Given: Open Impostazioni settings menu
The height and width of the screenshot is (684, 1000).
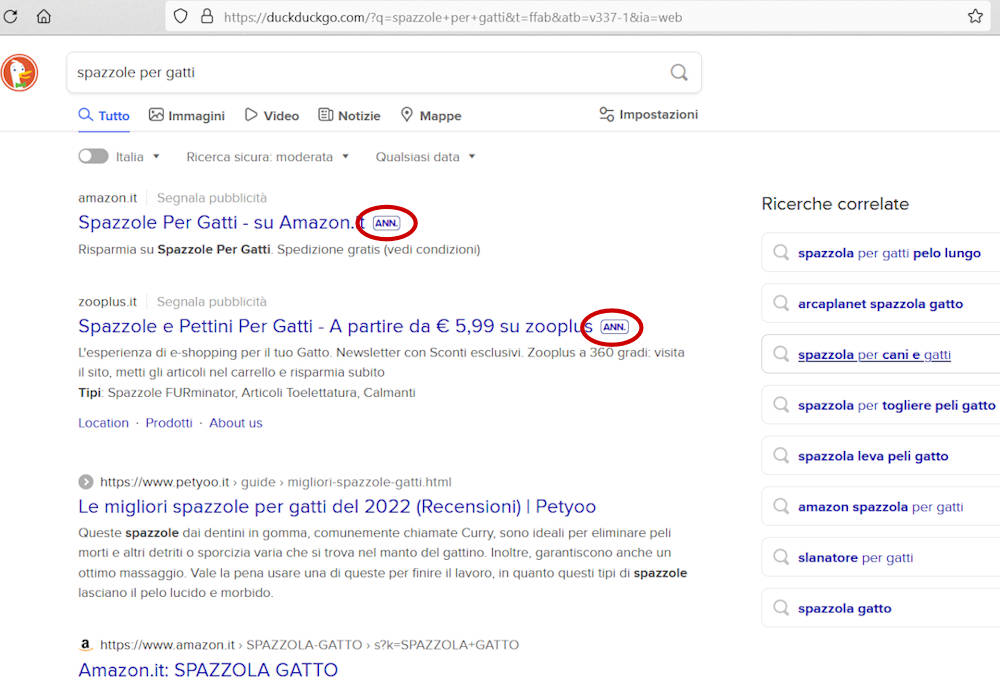Looking at the screenshot, I should click(x=648, y=115).
